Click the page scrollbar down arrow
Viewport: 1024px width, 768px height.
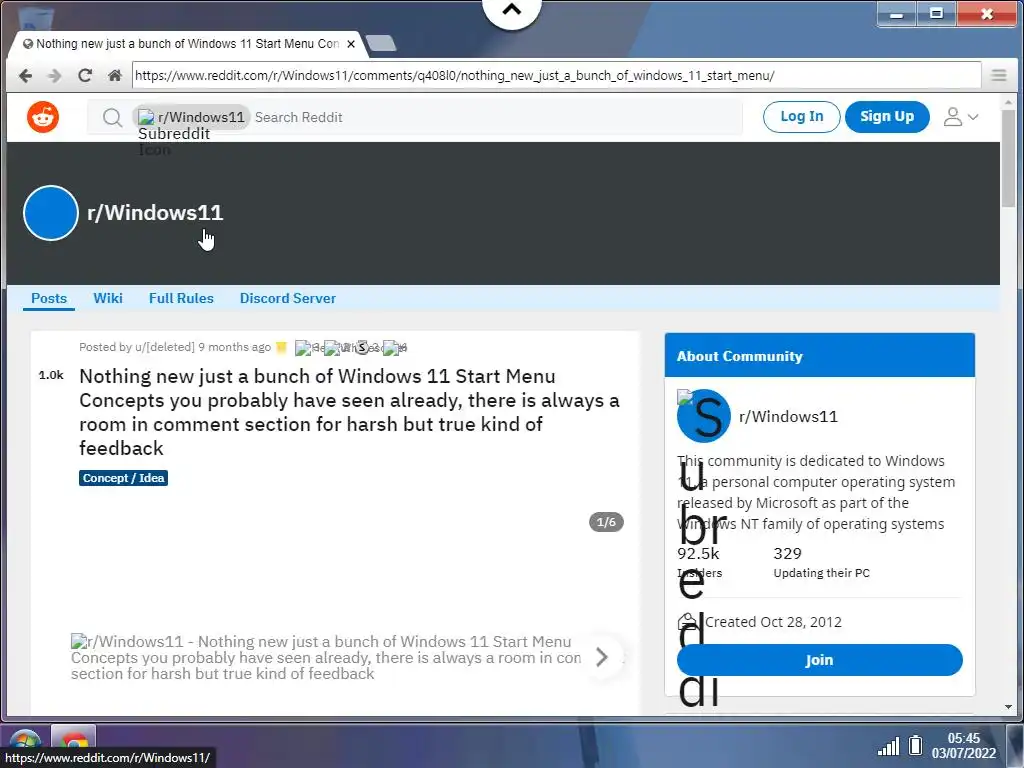[1008, 707]
